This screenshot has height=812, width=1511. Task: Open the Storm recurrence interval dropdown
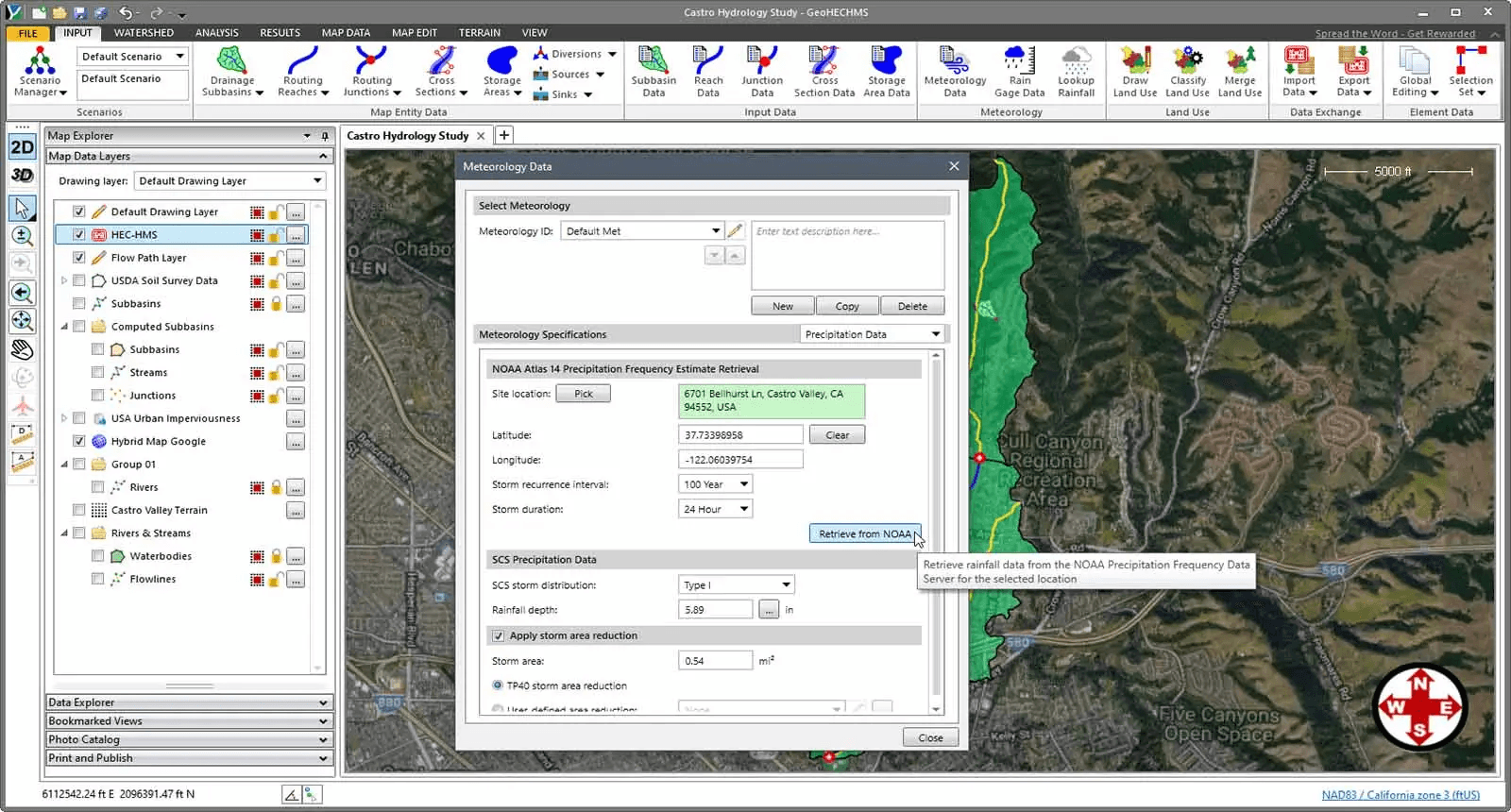[x=715, y=484]
